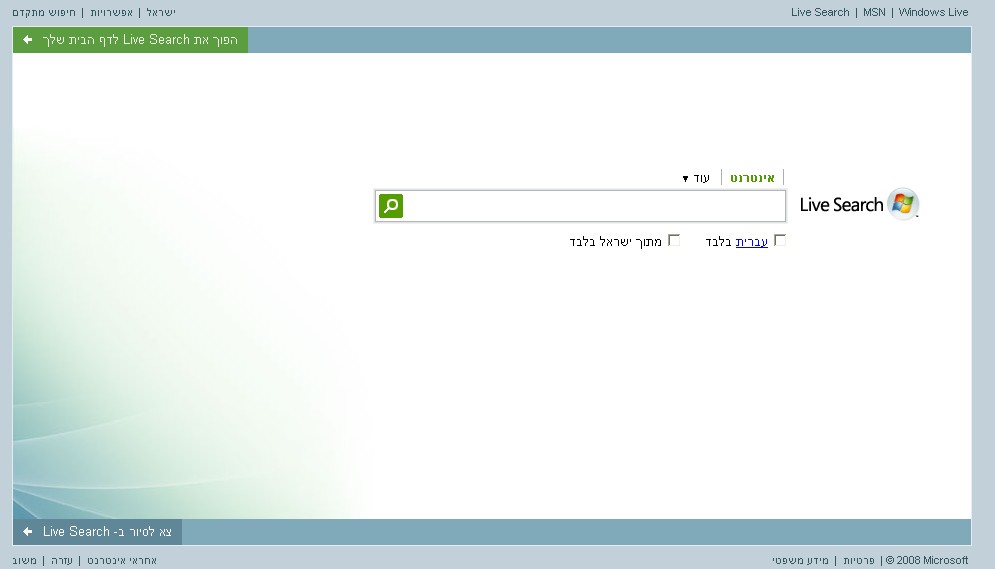This screenshot has width=995, height=569.
Task: Open חיפוש מתקדם advanced search
Action: (x=43, y=13)
